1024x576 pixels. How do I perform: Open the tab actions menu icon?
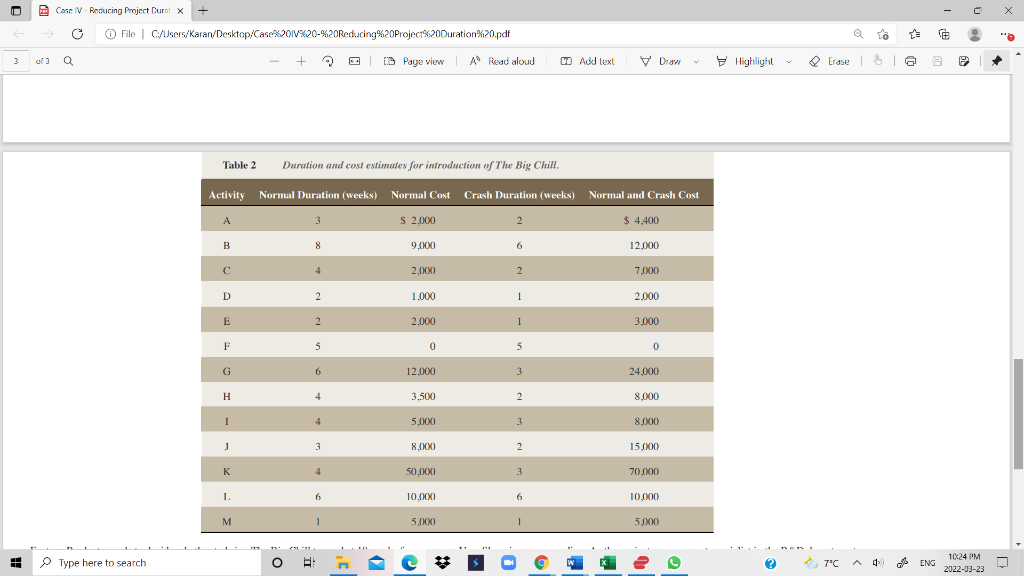tap(16, 10)
